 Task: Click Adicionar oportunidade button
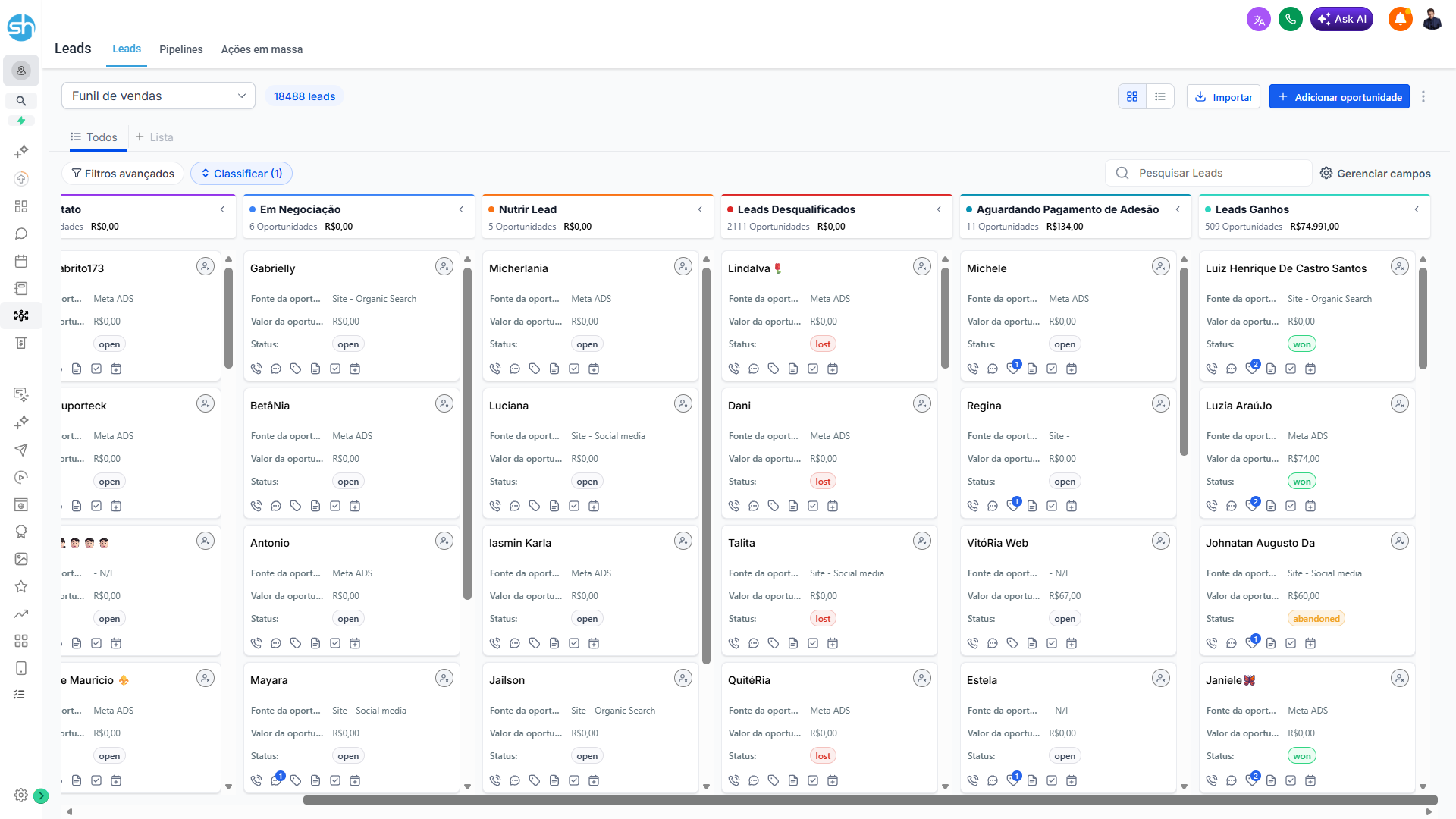point(1339,96)
